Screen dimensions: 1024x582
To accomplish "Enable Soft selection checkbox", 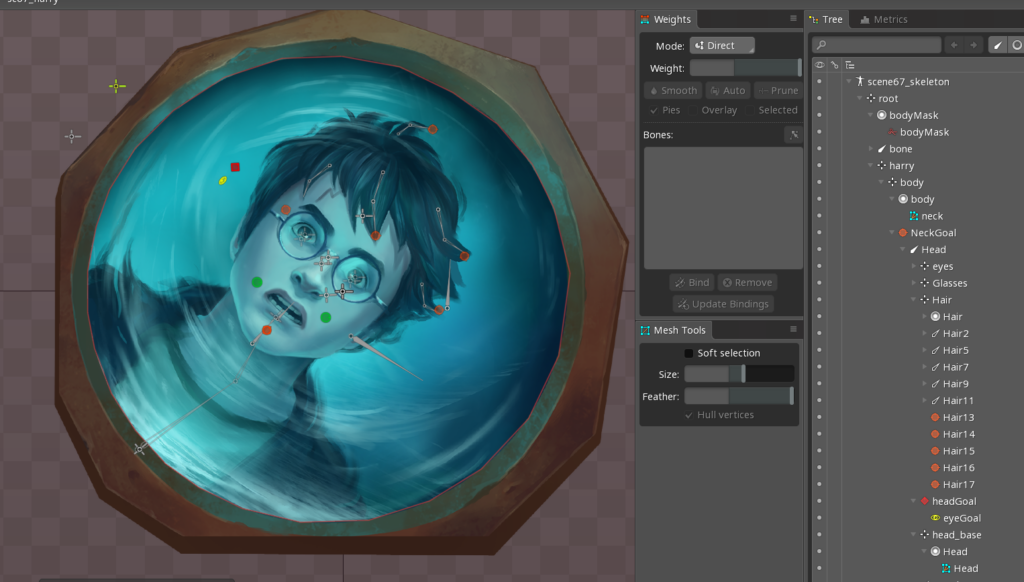I will coord(688,353).
